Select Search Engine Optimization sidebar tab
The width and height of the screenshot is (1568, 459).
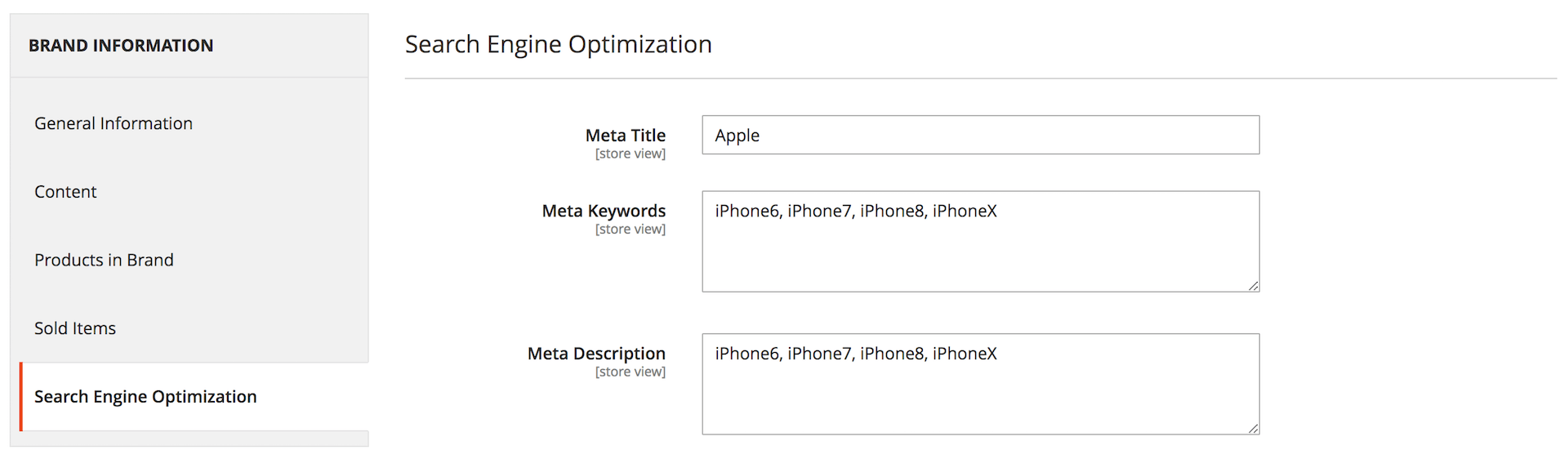point(145,397)
